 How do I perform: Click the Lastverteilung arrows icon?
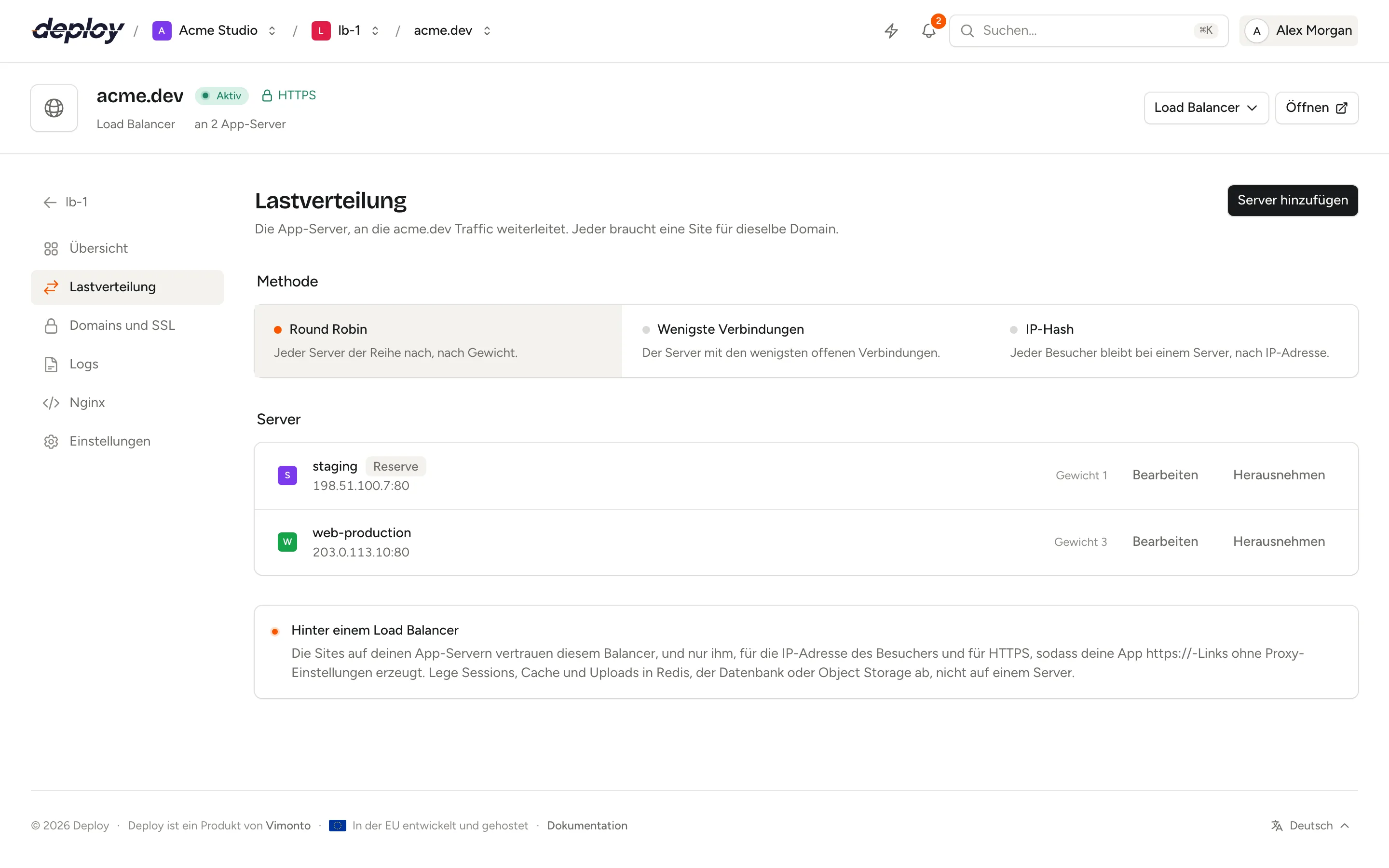[51, 287]
